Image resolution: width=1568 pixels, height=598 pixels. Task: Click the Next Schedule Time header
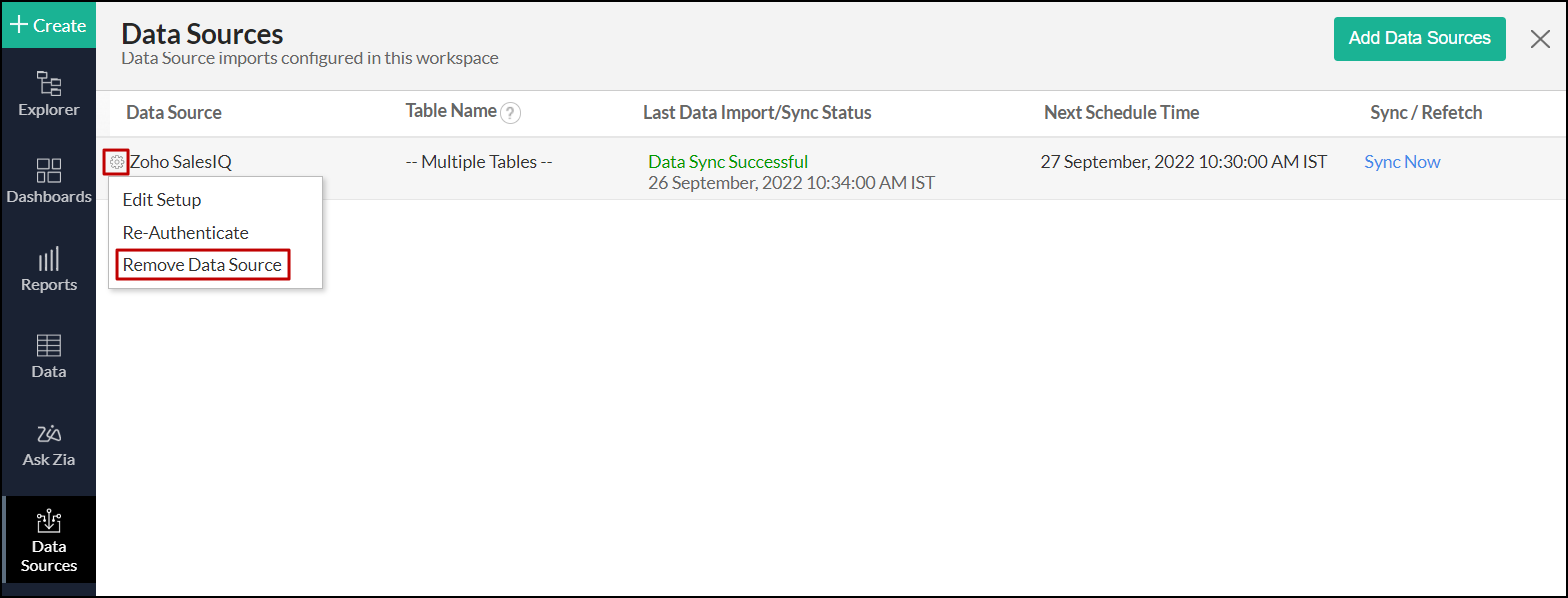(x=1121, y=113)
